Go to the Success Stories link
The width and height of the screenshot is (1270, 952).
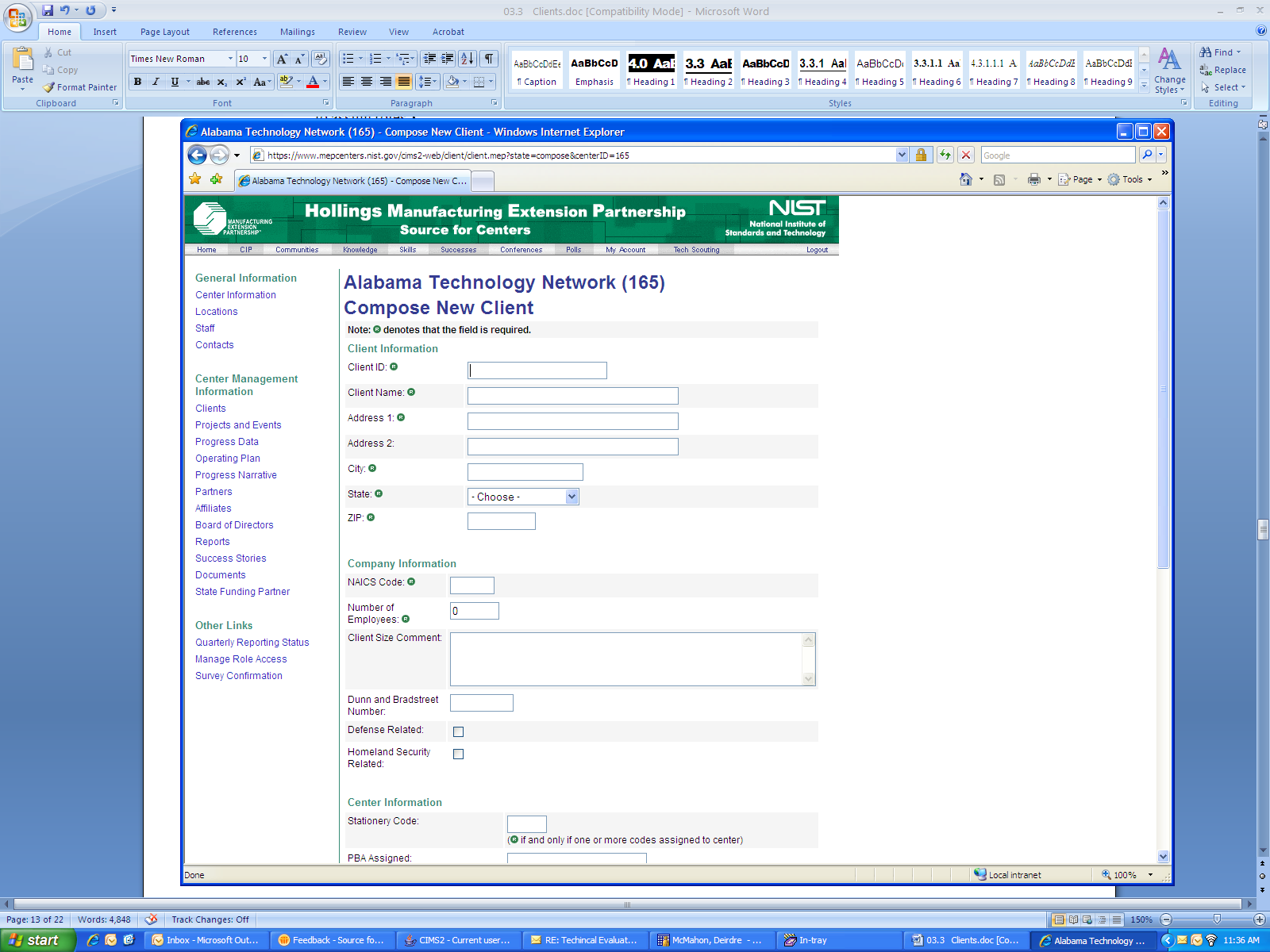coord(231,559)
